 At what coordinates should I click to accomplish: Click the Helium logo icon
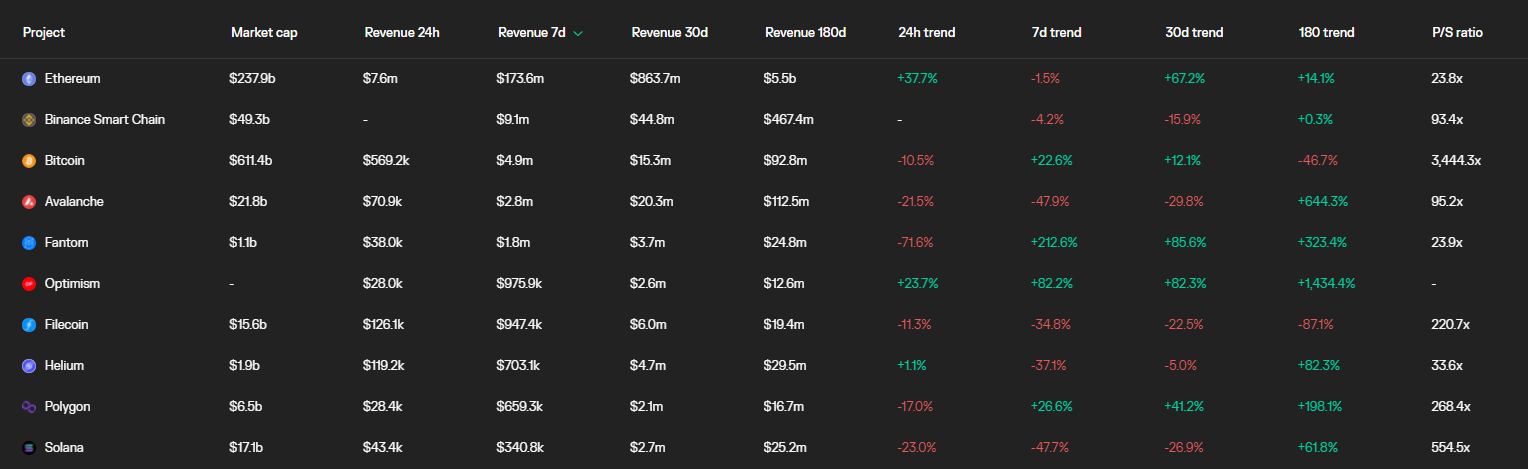(x=29, y=366)
